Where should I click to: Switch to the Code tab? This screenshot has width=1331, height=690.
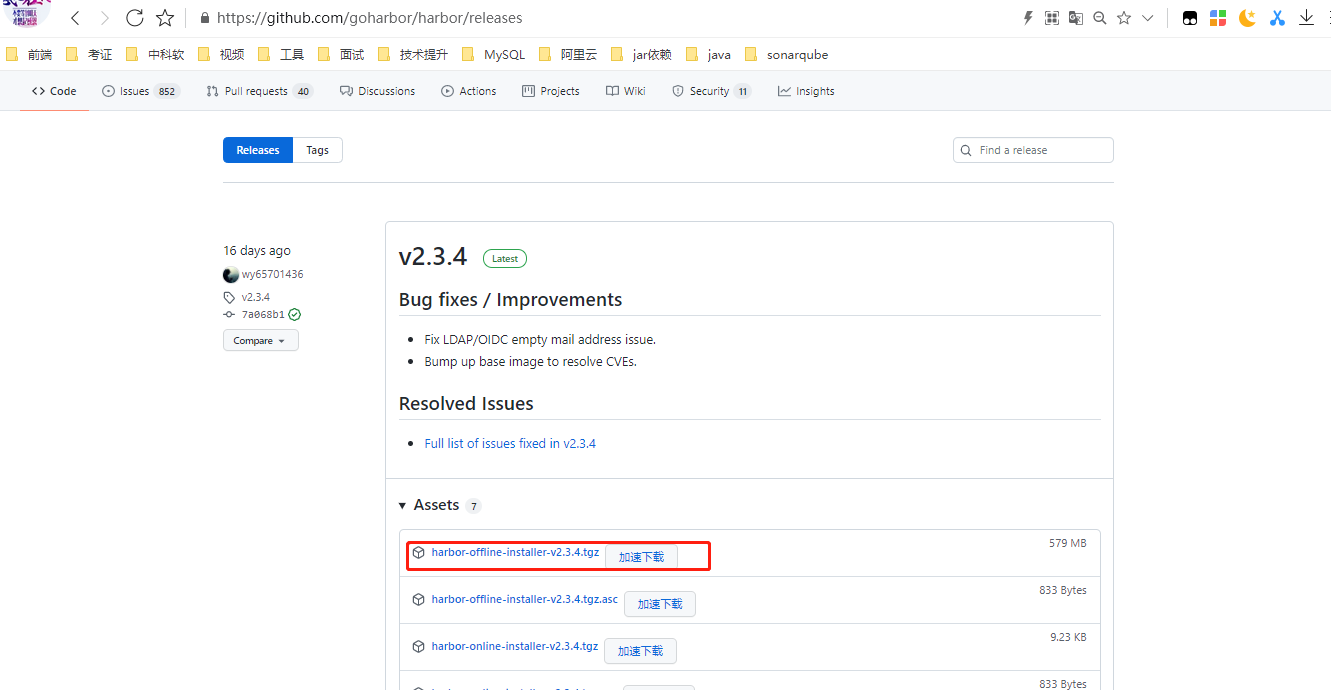point(54,91)
